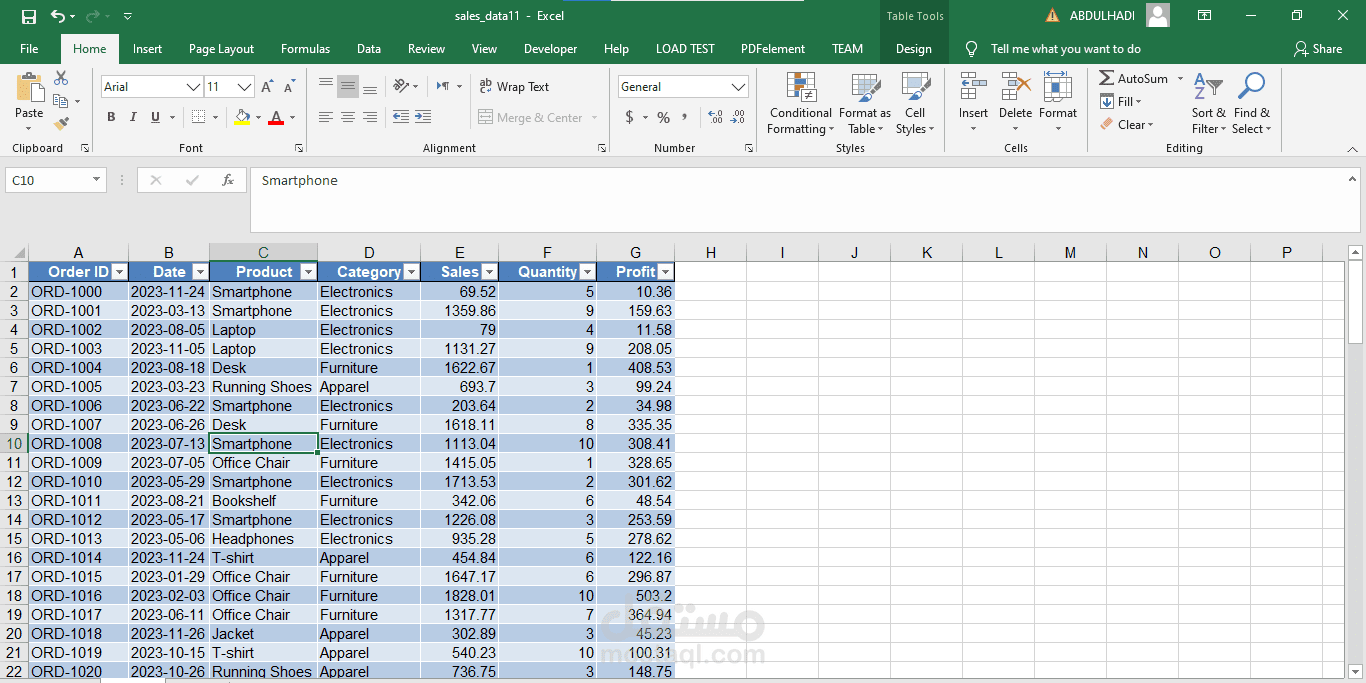Open Ribbon Display Options icon

coord(1205,16)
